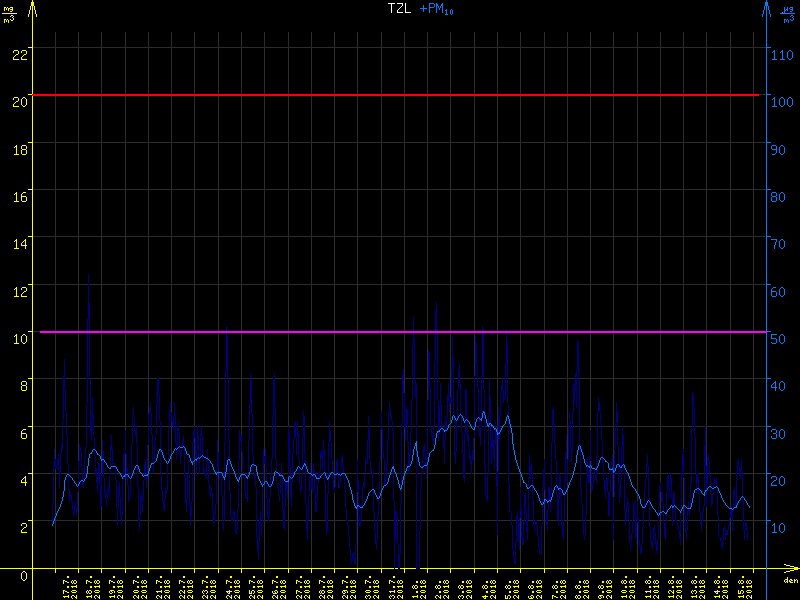This screenshot has height=600, width=800.
Task: Click the yellow left y-axis arrowhead
Action: pos(32,9)
